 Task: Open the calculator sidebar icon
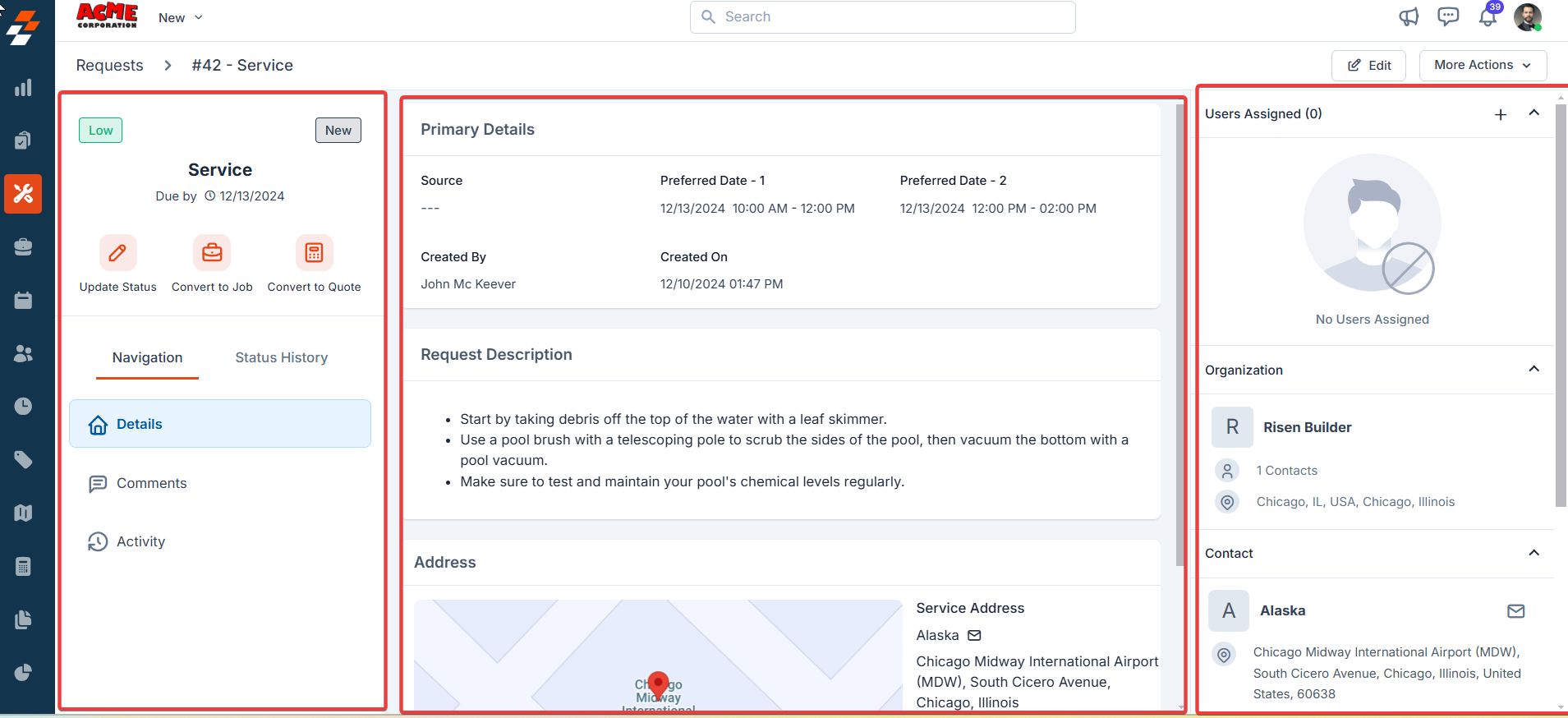[x=23, y=566]
